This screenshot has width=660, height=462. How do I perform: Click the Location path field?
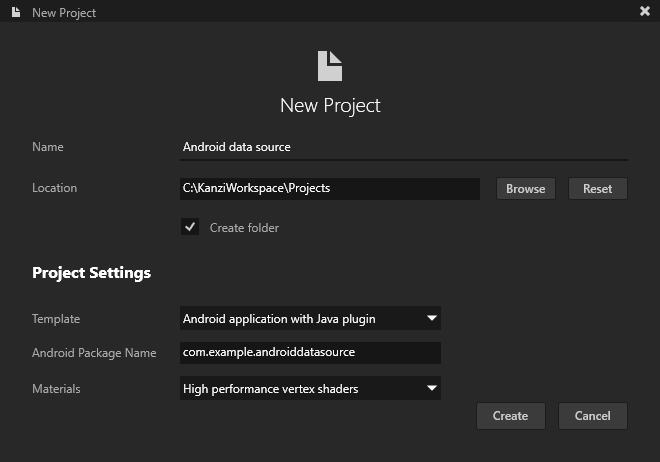pyautogui.click(x=330, y=188)
